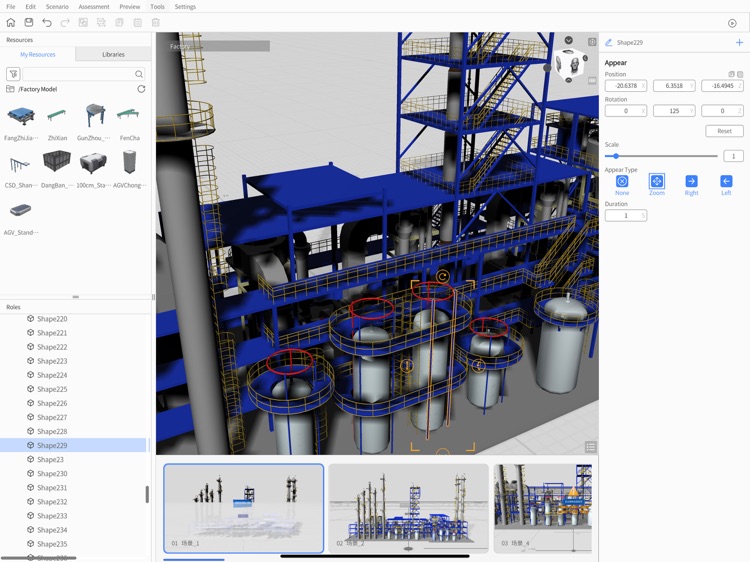Select the Right appear type
Viewport: 750px width, 562px height.
(691, 181)
